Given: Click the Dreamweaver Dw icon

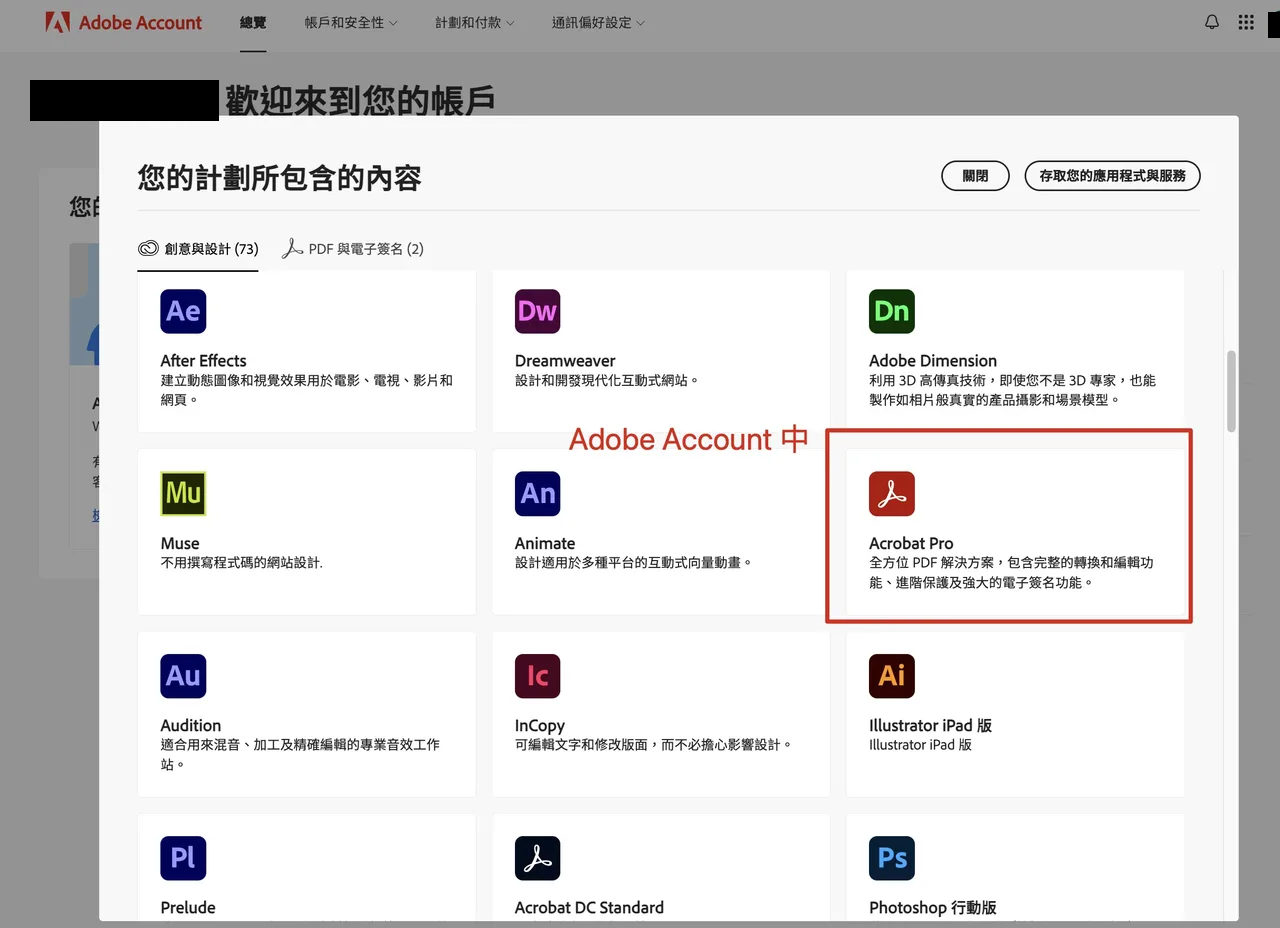Looking at the screenshot, I should (x=537, y=311).
